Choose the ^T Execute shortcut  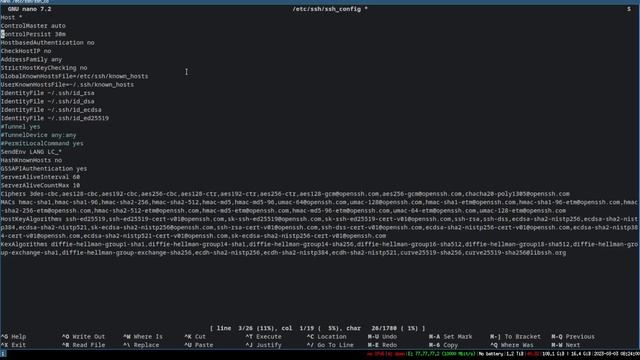click(x=263, y=337)
